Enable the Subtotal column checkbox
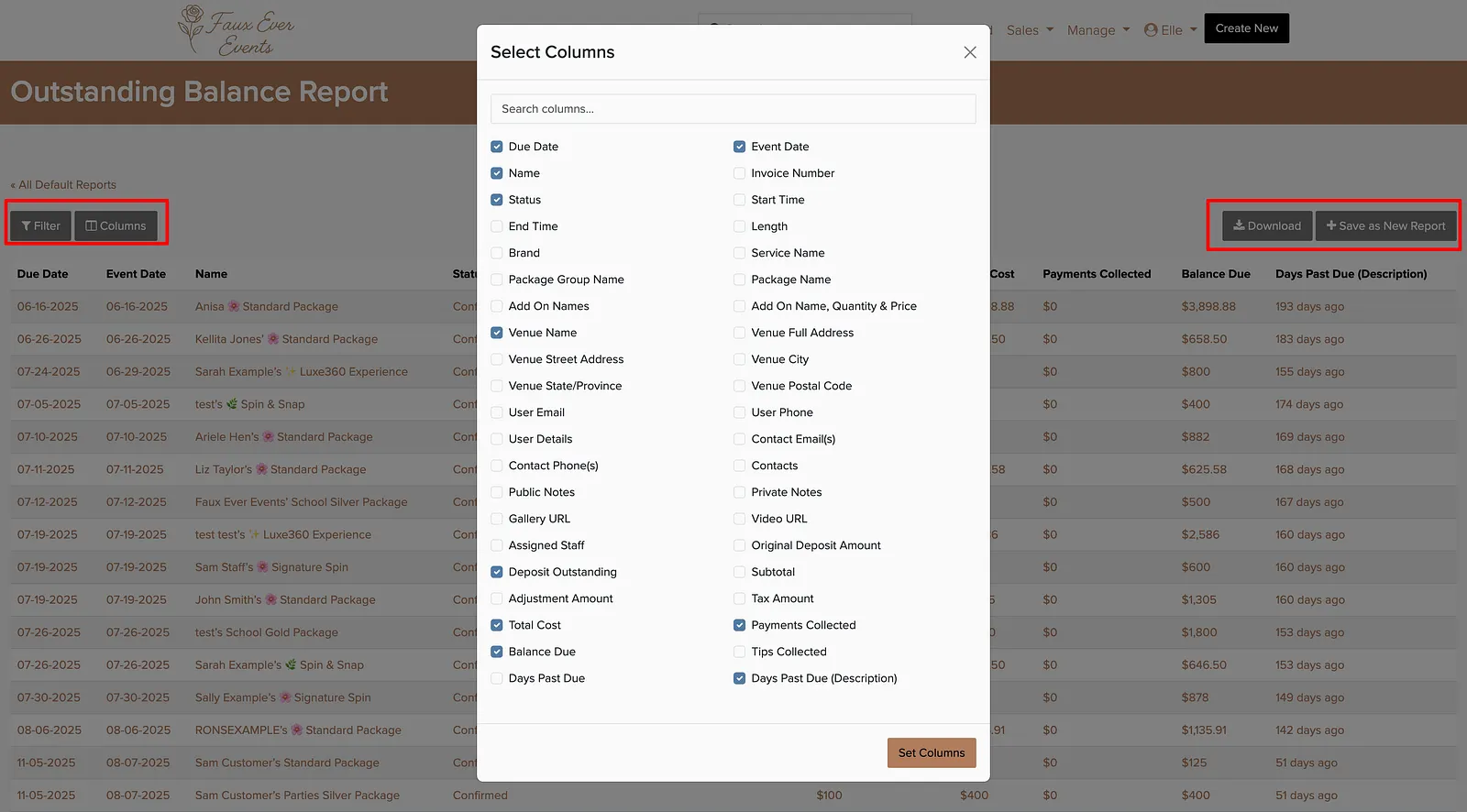The width and height of the screenshot is (1467, 812). point(739,572)
